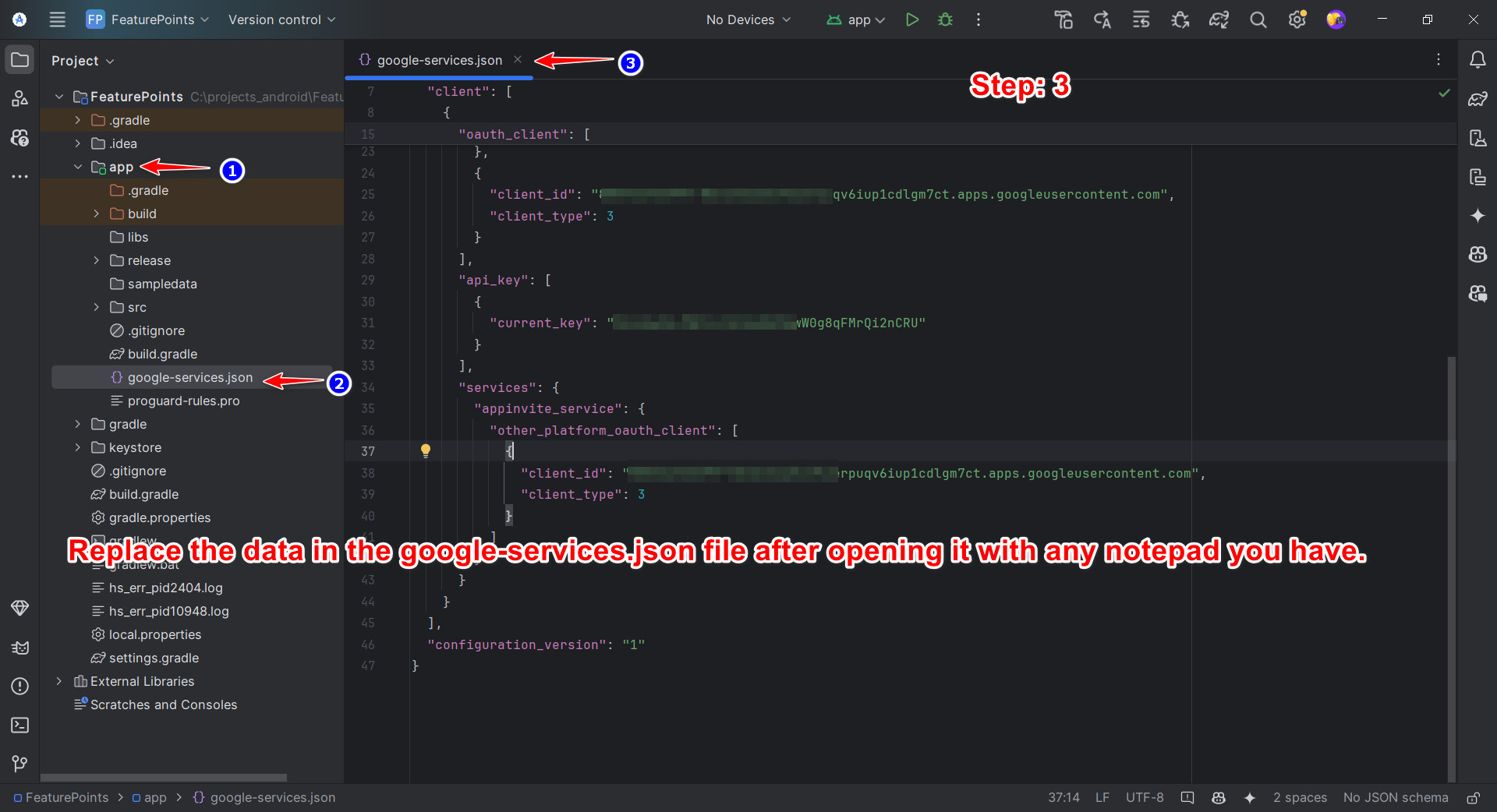
Task: Sync project with Gradle files
Action: point(1219,19)
